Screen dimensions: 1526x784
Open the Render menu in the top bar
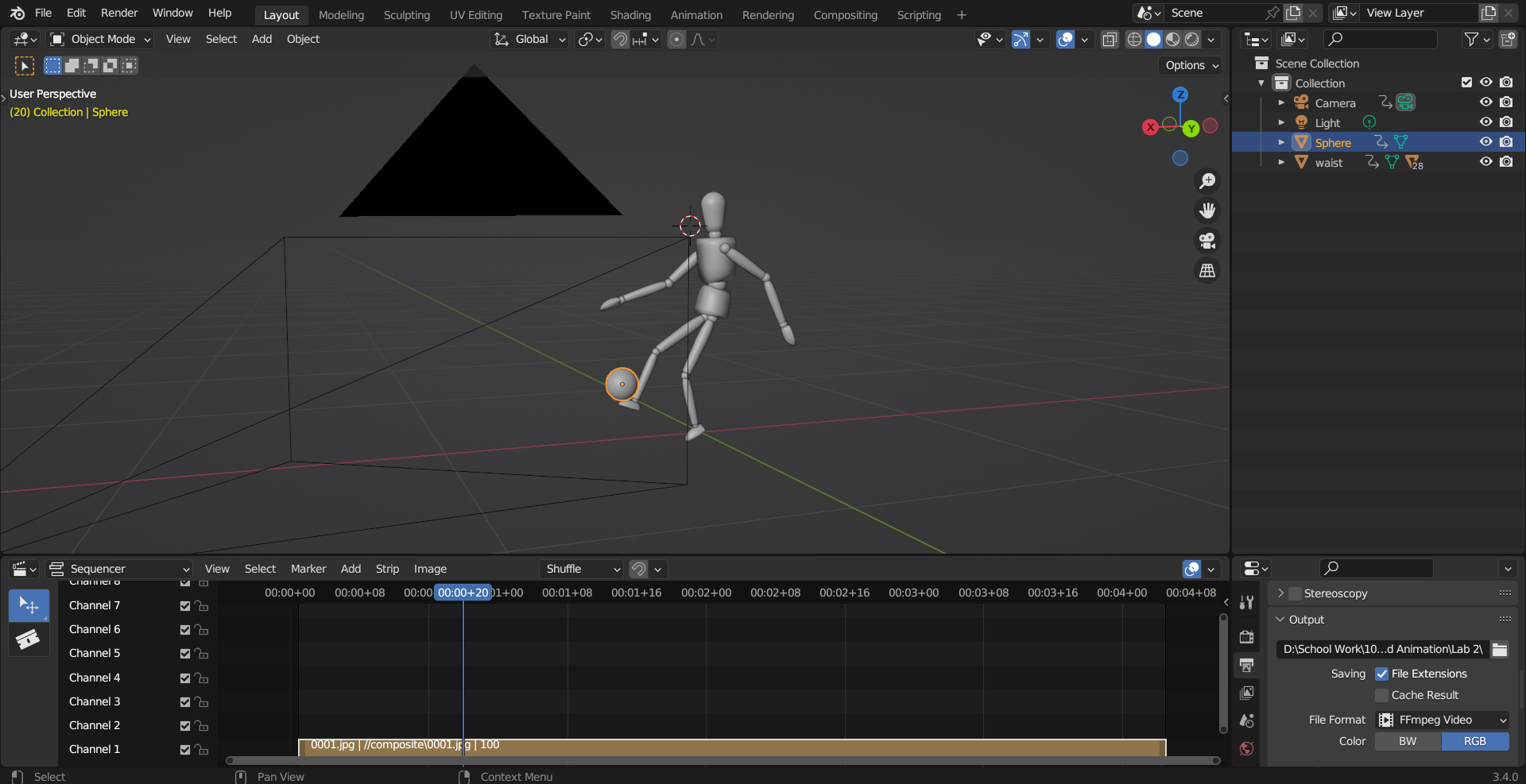[119, 13]
